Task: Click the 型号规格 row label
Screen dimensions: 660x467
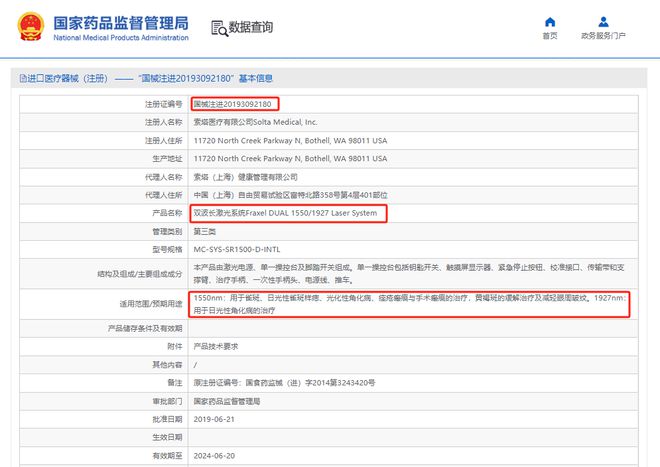Action: pyautogui.click(x=167, y=249)
